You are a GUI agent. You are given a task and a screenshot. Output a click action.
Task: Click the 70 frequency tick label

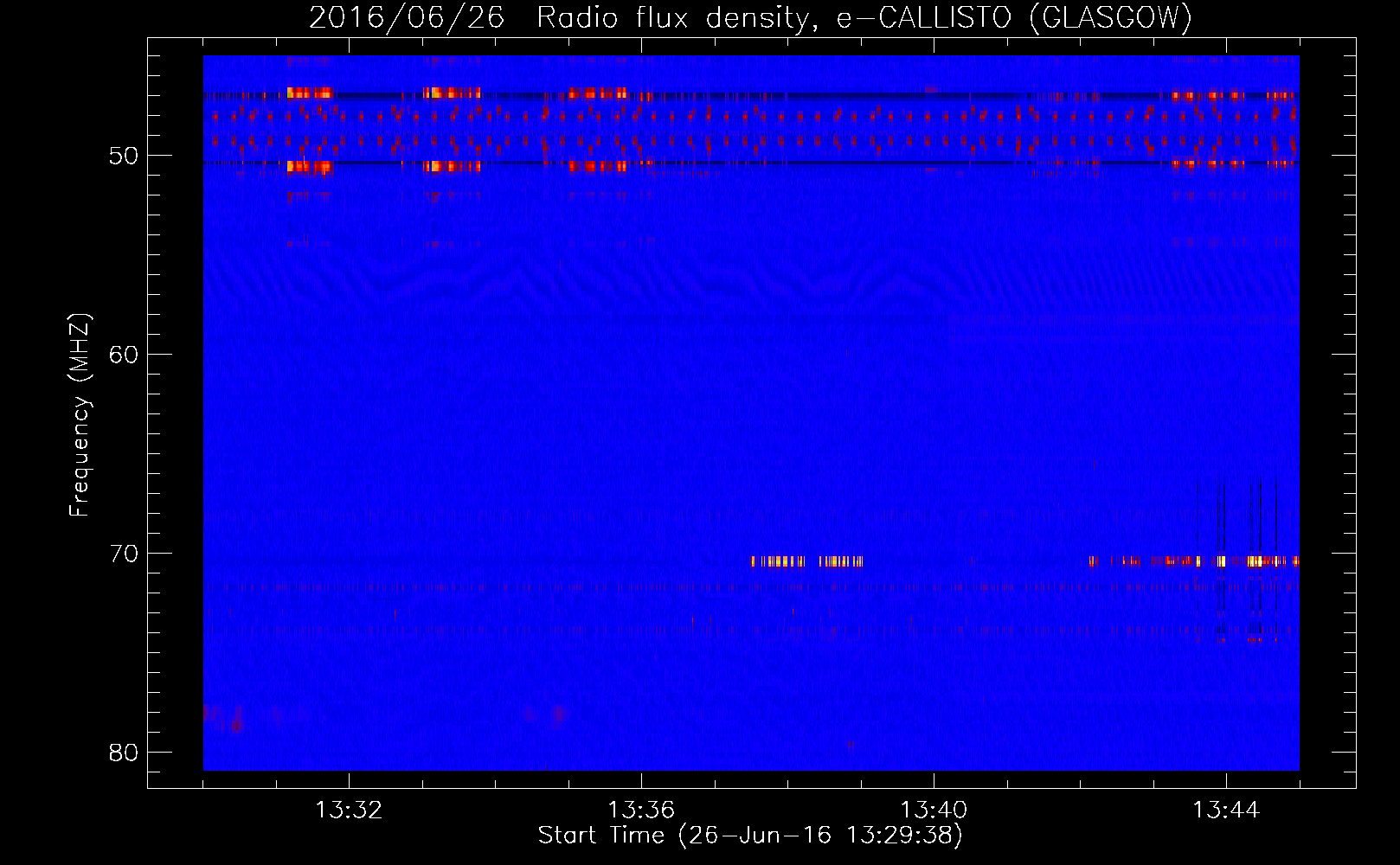click(124, 554)
